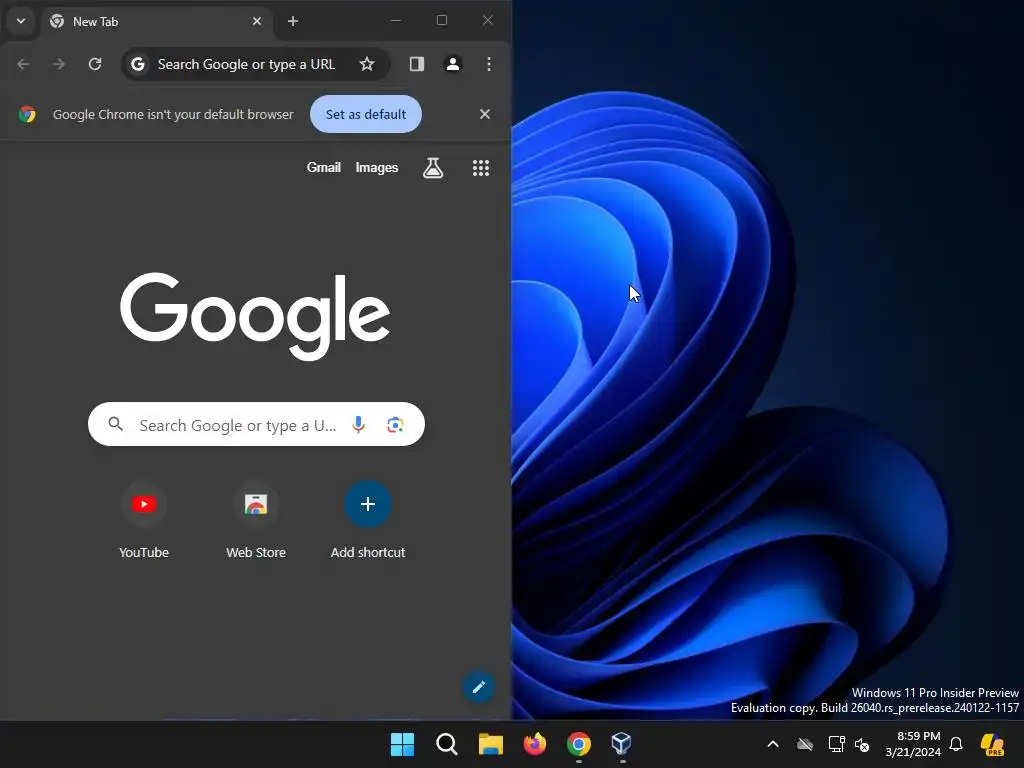
Task: Open the Google apps grid
Action: (x=481, y=168)
